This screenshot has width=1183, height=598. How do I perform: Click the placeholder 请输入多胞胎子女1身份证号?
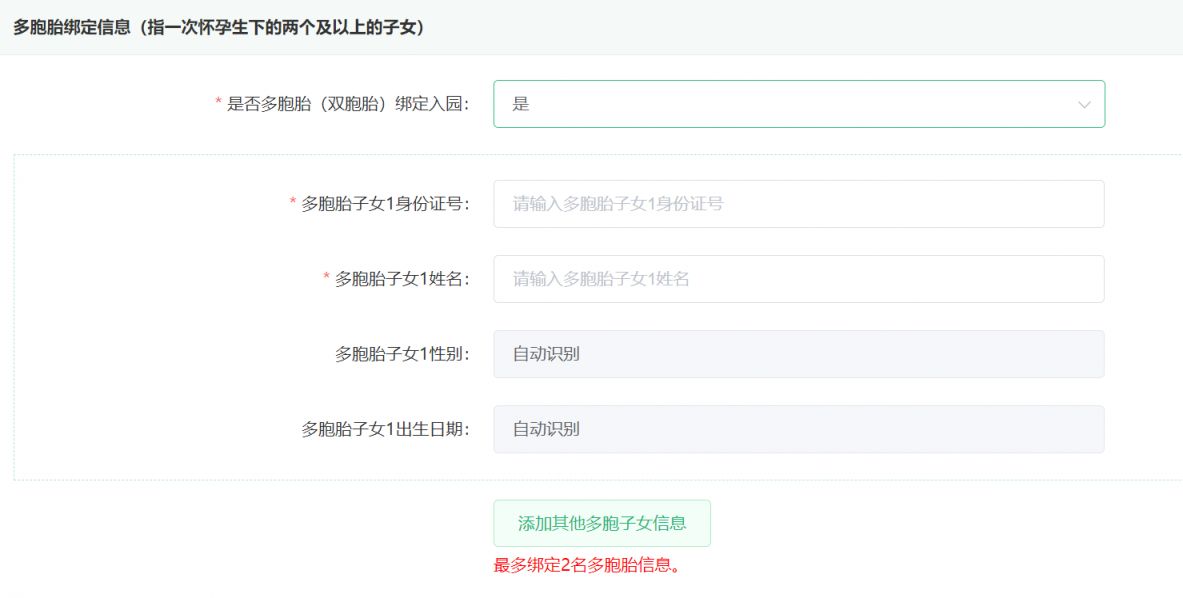(618, 204)
